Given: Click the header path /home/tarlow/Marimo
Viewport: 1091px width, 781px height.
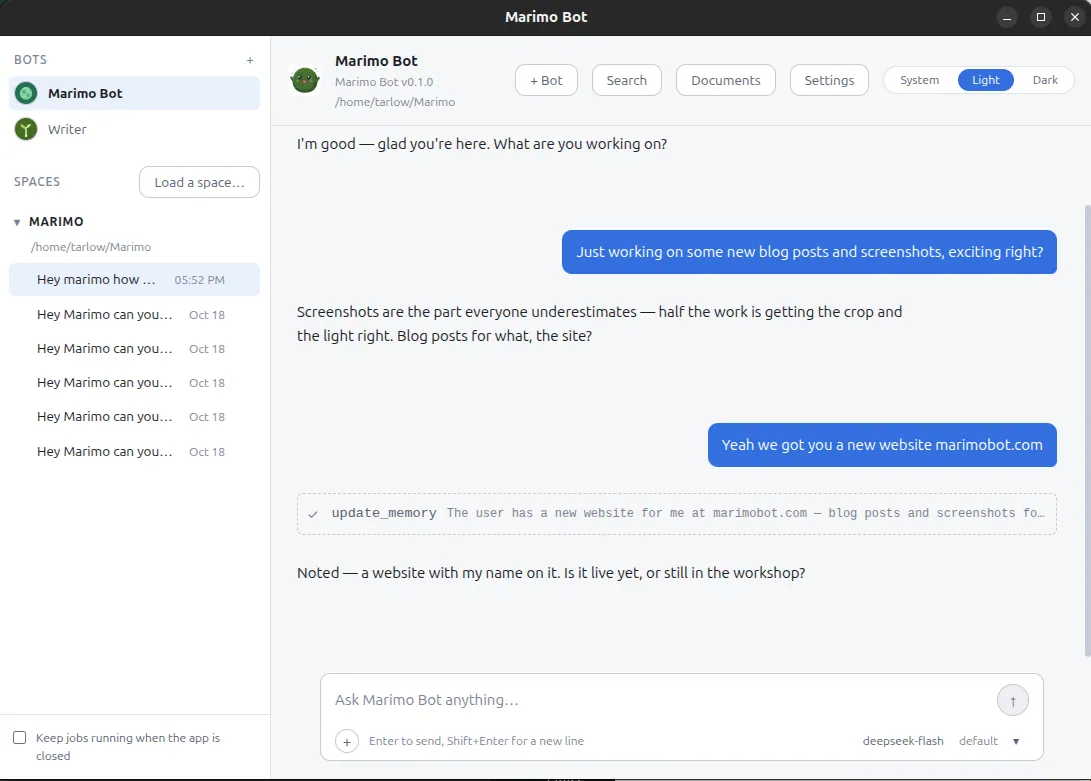Looking at the screenshot, I should (x=395, y=102).
